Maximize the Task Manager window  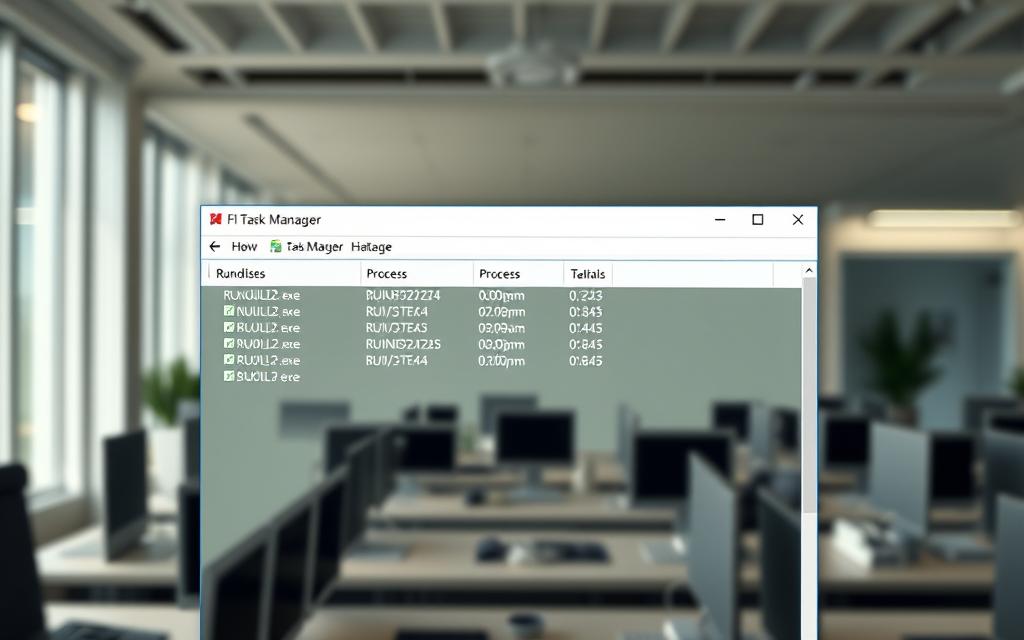(758, 220)
